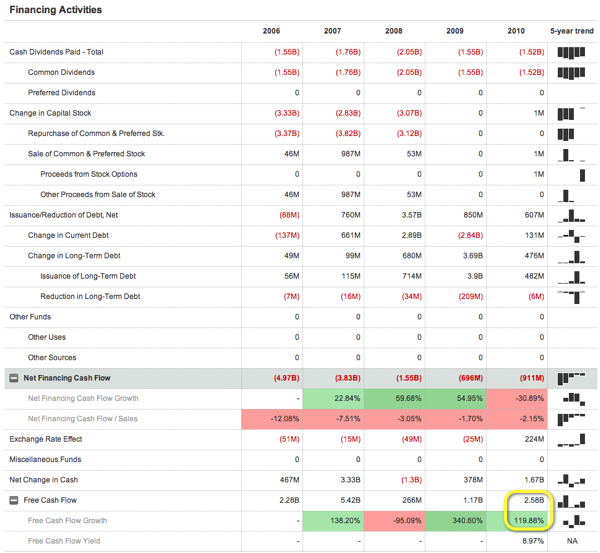Click the 8.97% Free Cash Flow Yield value
Image resolution: width=600 pixels, height=553 pixels.
click(x=533, y=541)
